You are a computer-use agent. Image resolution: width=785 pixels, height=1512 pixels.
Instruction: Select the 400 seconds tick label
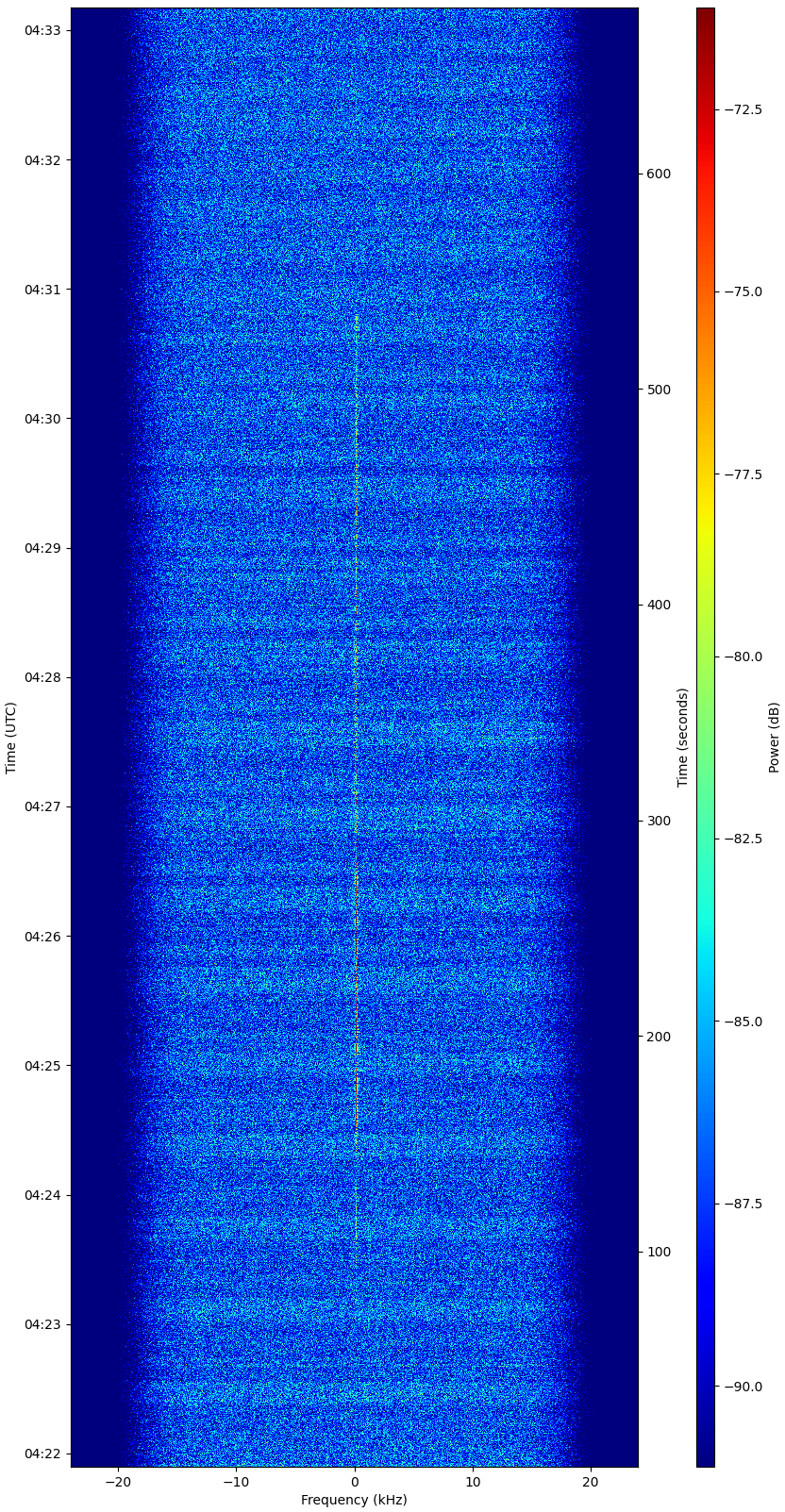tap(658, 605)
